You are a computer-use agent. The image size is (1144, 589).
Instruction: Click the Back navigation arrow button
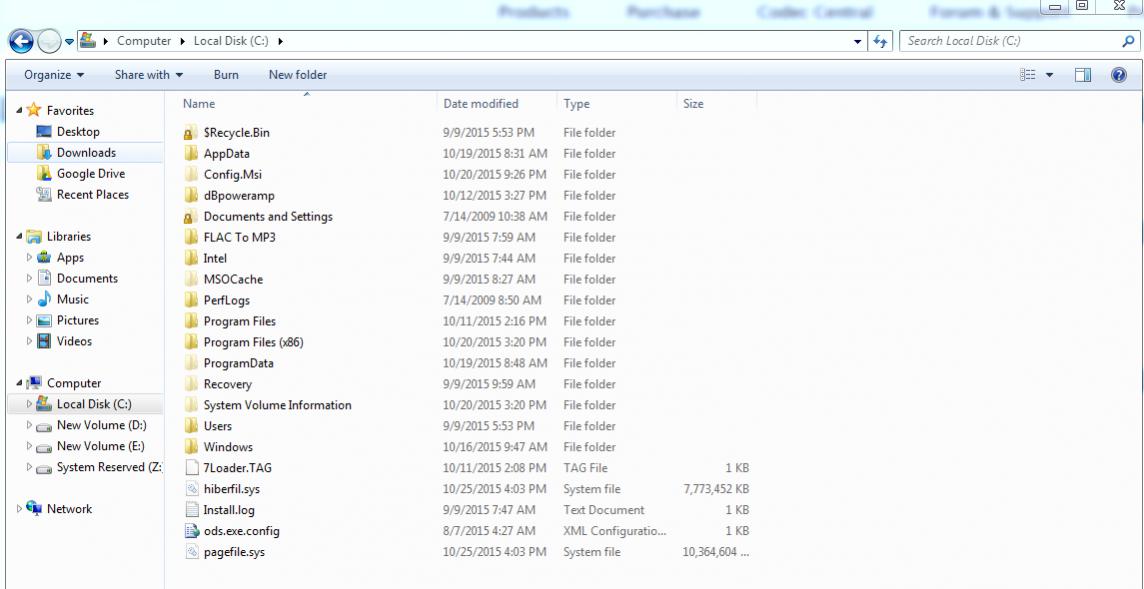[x=22, y=41]
